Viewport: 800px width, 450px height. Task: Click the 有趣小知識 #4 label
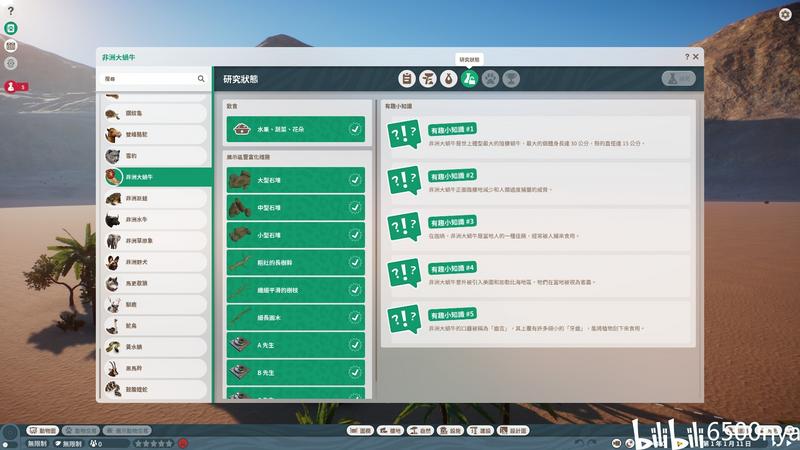pyautogui.click(x=452, y=268)
